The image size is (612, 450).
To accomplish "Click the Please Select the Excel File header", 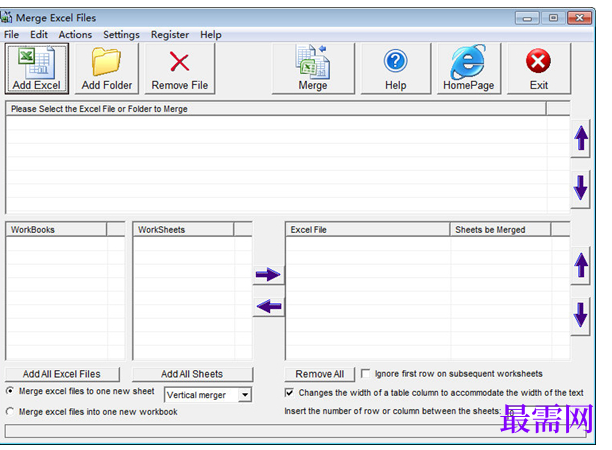I will pos(276,108).
